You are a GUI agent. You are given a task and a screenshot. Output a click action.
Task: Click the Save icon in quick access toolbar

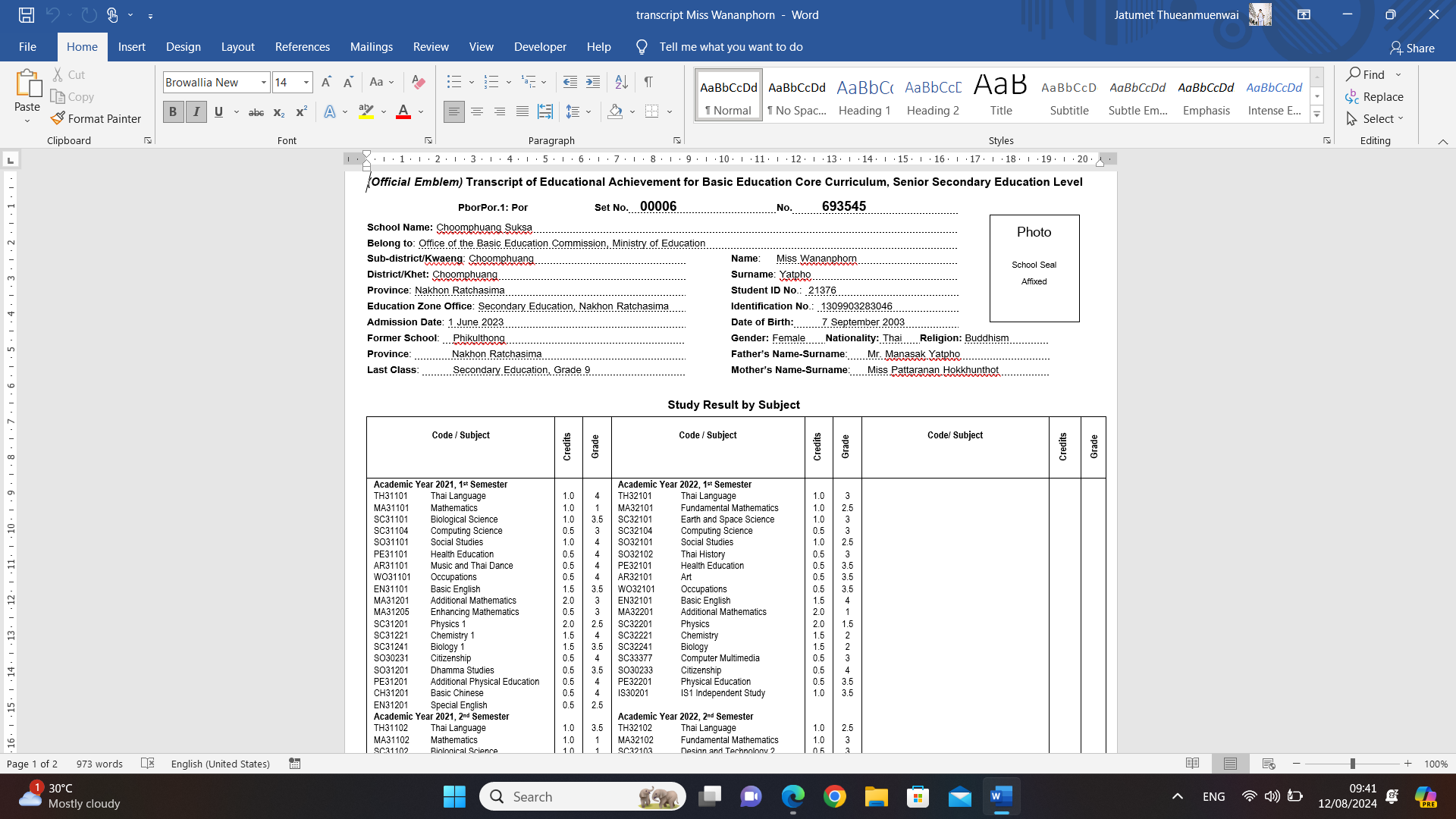pyautogui.click(x=27, y=14)
